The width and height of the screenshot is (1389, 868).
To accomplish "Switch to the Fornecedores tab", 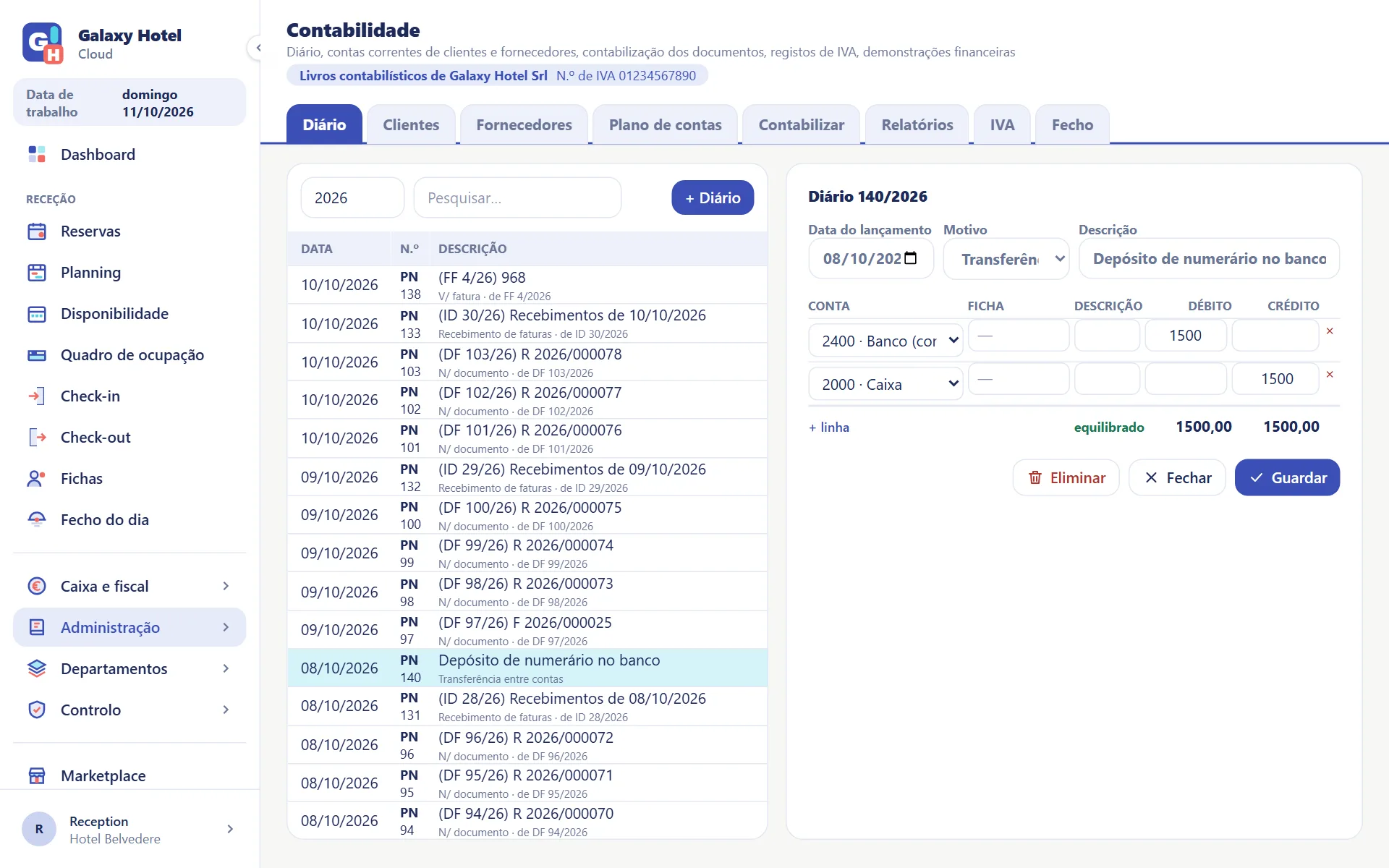I will (x=524, y=124).
